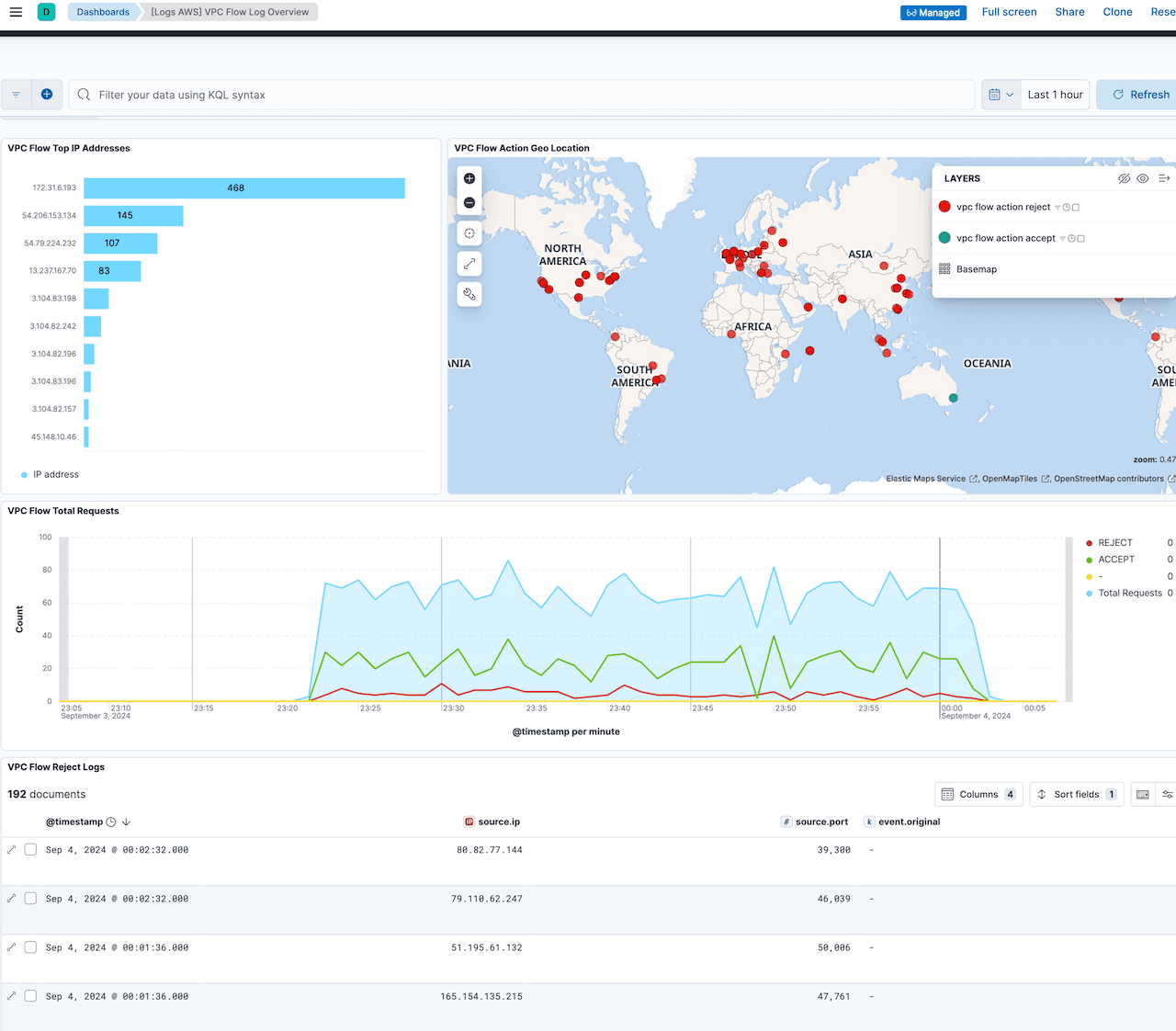
Task: Open the Dashboards breadcrumb
Action: 102,12
